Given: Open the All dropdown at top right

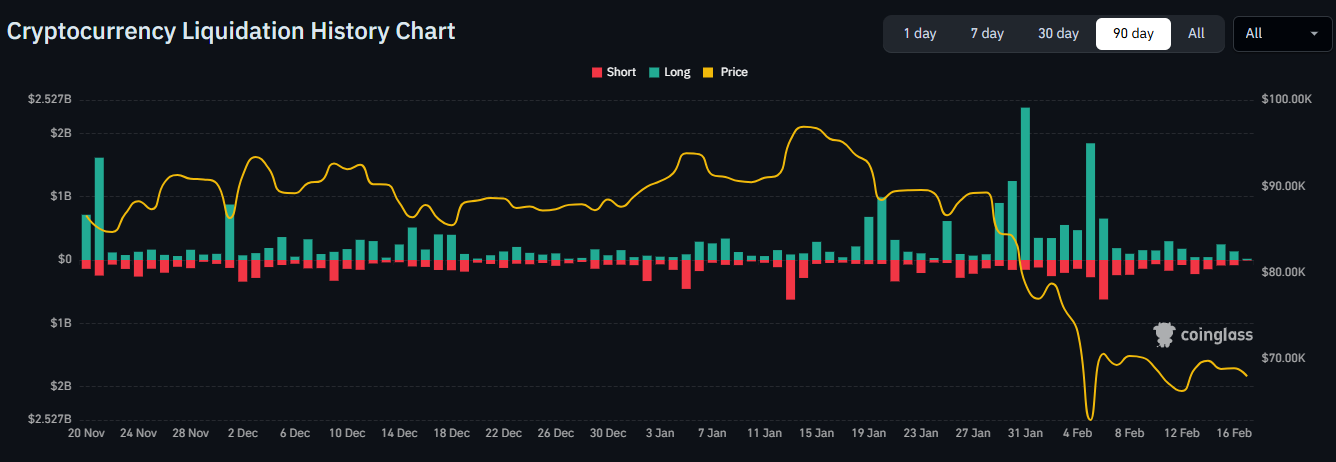Looking at the screenshot, I should coord(1281,33).
